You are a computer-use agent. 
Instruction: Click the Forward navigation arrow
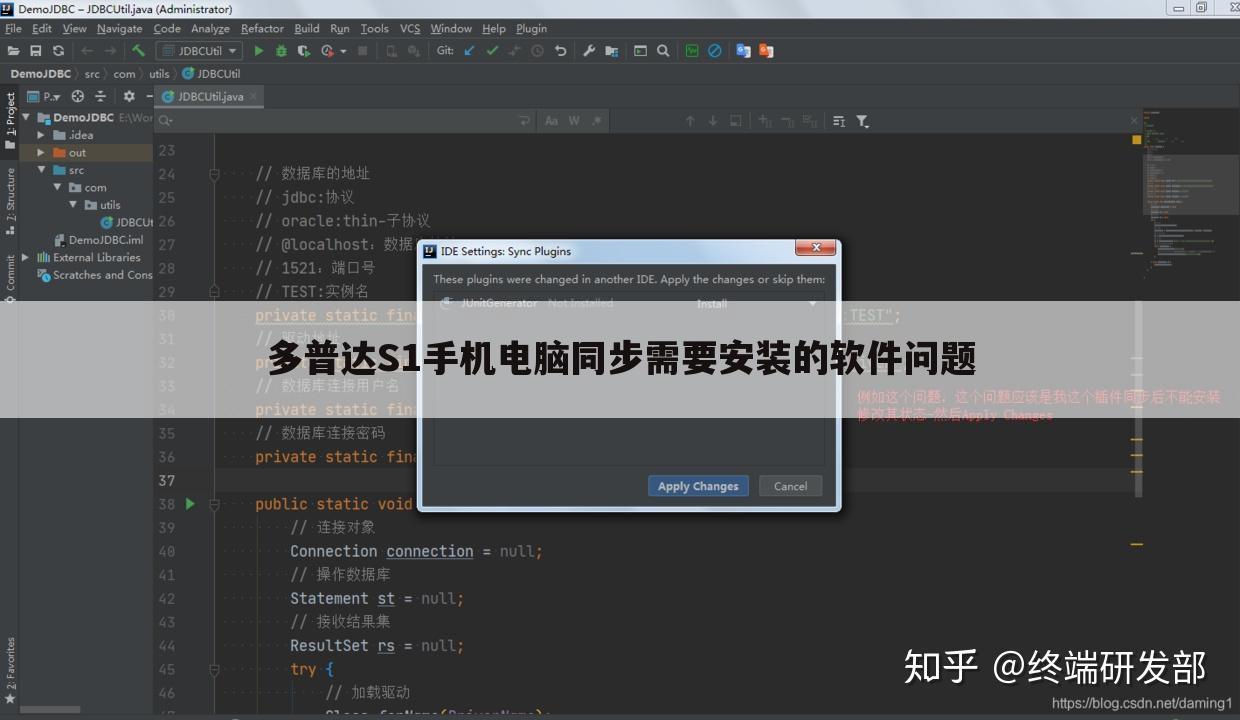[111, 51]
